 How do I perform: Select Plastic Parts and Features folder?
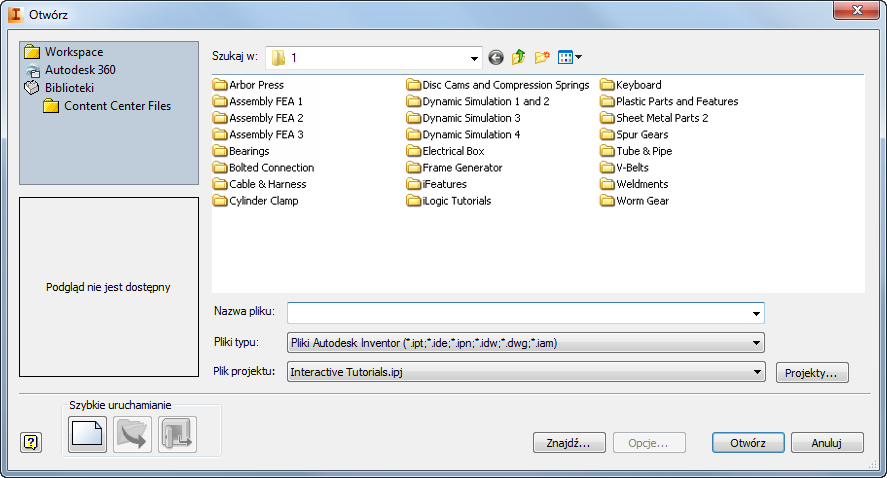669,101
